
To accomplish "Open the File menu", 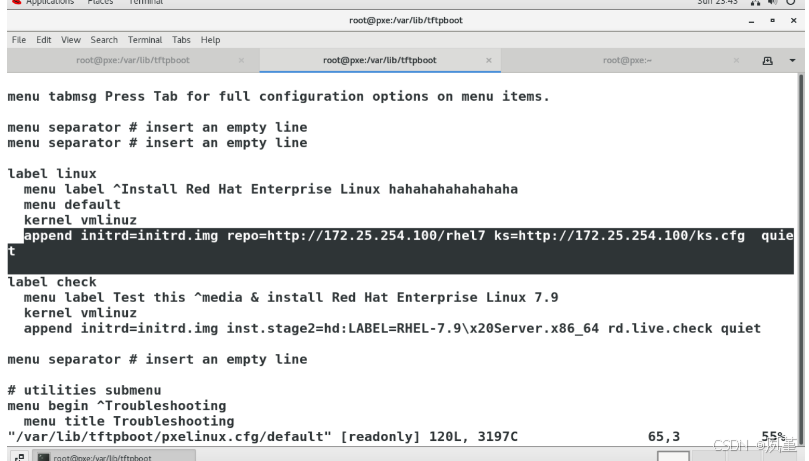I will (19, 40).
